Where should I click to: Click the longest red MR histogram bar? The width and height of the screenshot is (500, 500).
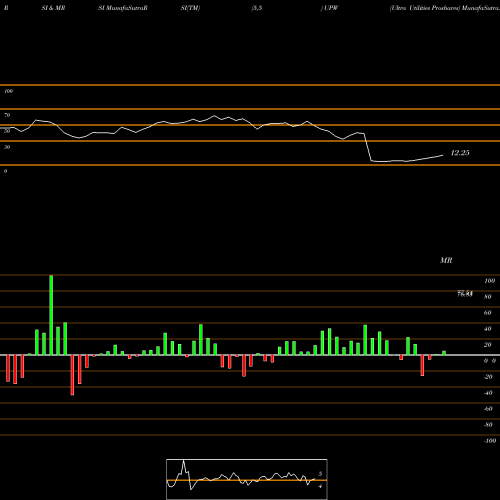coord(72,375)
